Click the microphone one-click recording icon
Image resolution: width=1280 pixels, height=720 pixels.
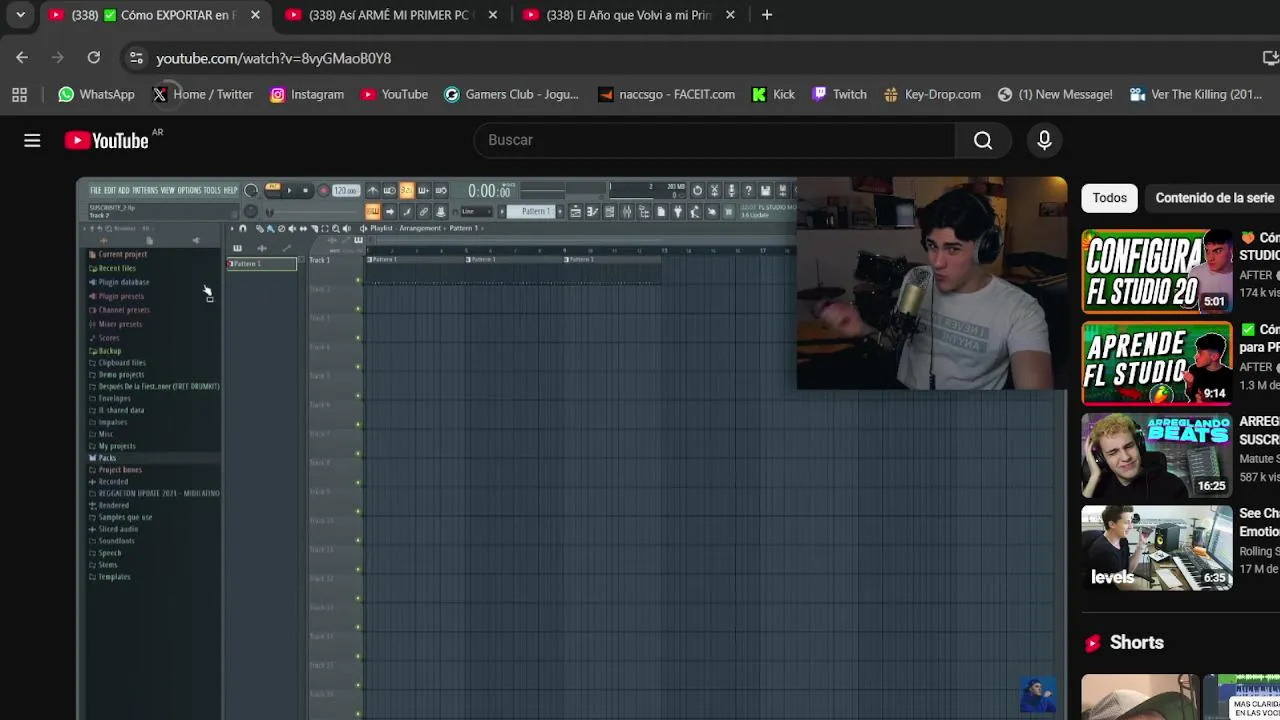tap(731, 190)
